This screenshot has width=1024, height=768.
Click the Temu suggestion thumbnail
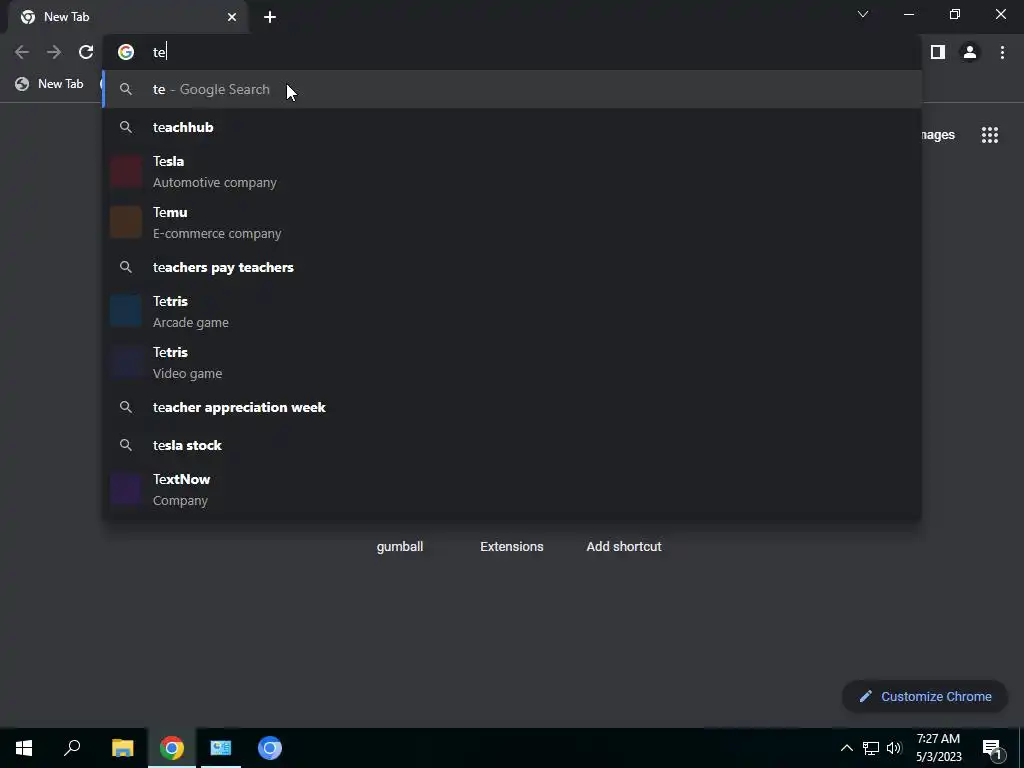tap(126, 223)
